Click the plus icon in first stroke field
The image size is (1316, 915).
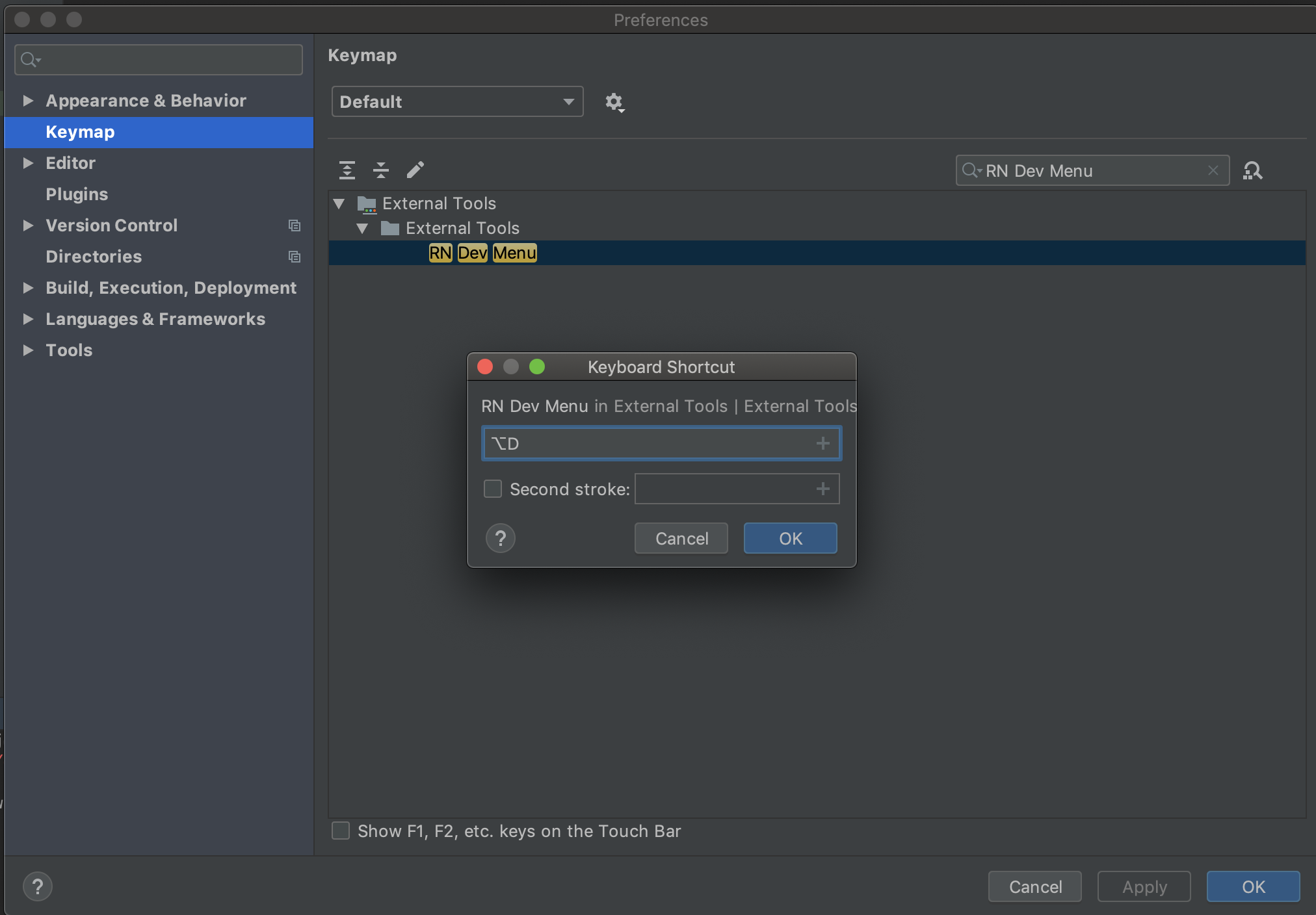823,443
